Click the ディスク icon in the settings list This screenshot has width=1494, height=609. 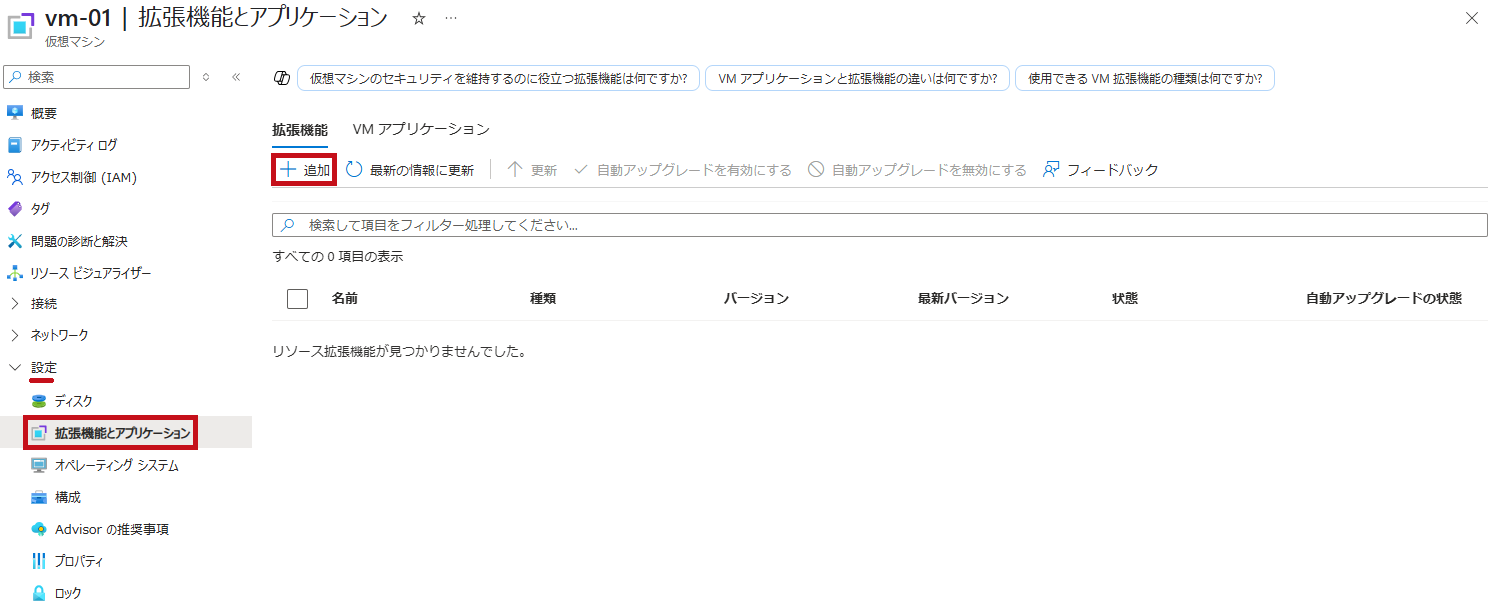click(x=39, y=401)
